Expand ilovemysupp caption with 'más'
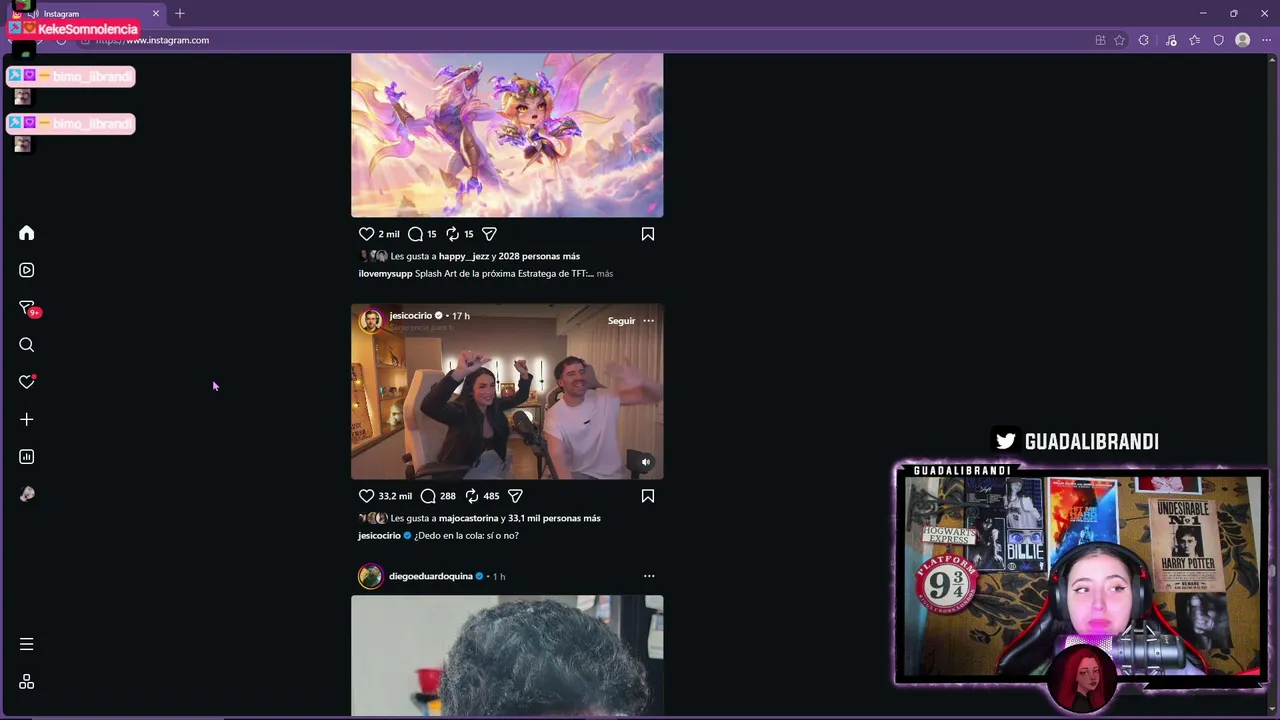The height and width of the screenshot is (720, 1280). point(605,274)
